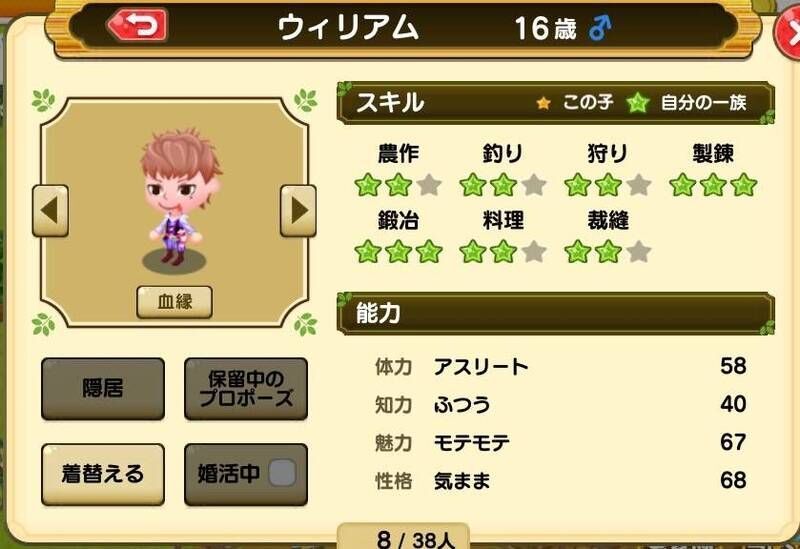Show previous character with left arrow
Screen dimensions: 800x549
point(50,211)
